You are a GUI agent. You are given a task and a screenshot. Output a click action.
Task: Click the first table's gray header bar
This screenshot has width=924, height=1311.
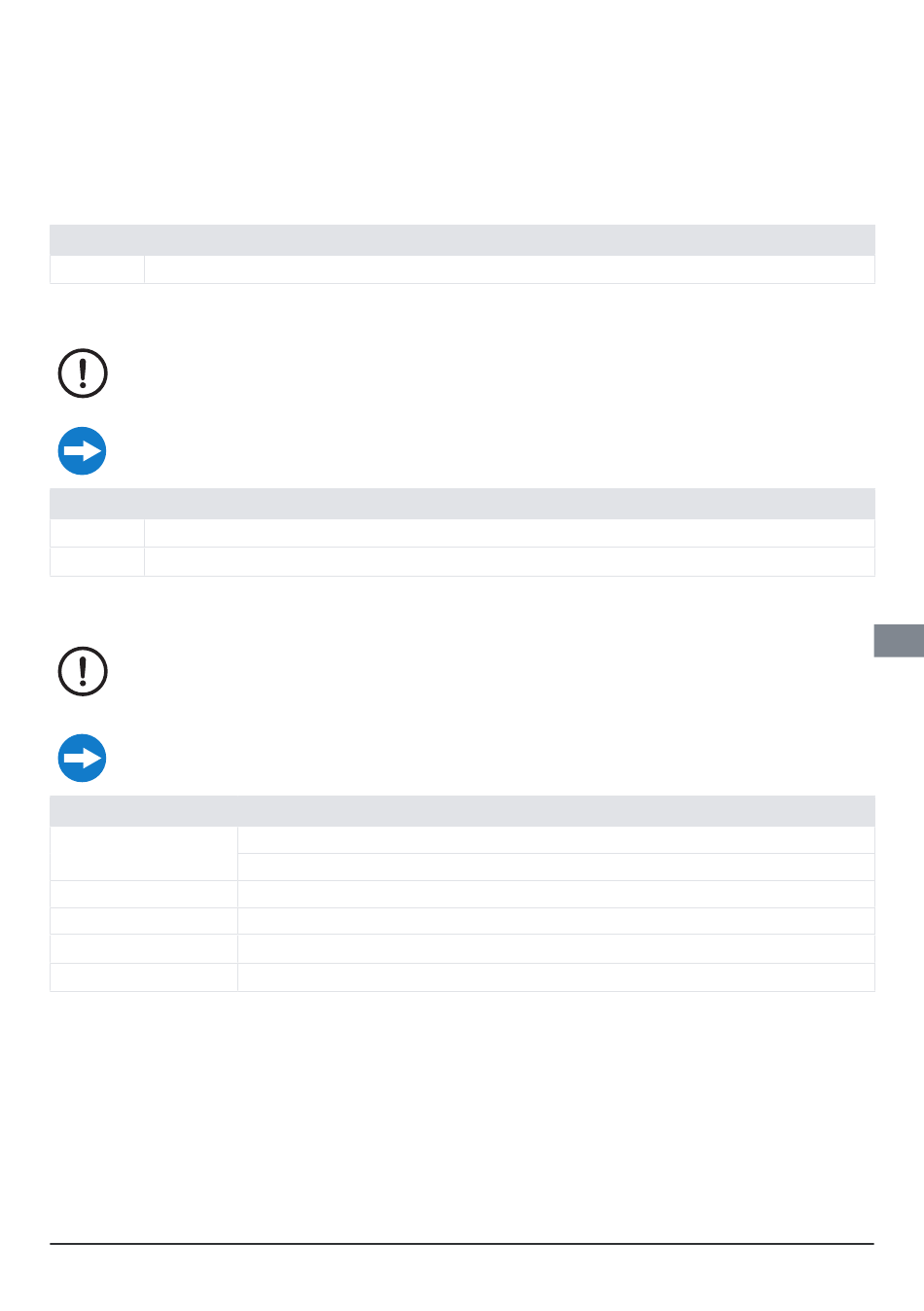click(462, 240)
